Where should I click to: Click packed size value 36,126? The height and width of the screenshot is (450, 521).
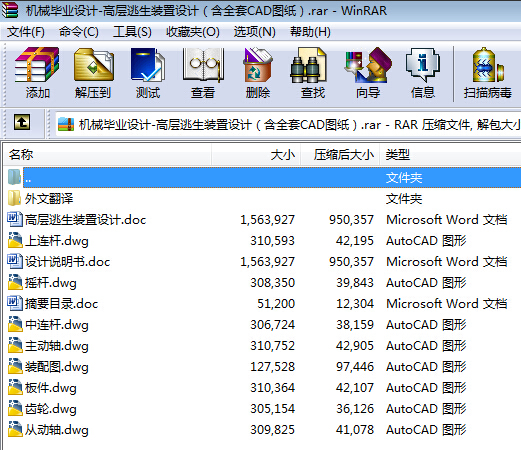click(355, 409)
